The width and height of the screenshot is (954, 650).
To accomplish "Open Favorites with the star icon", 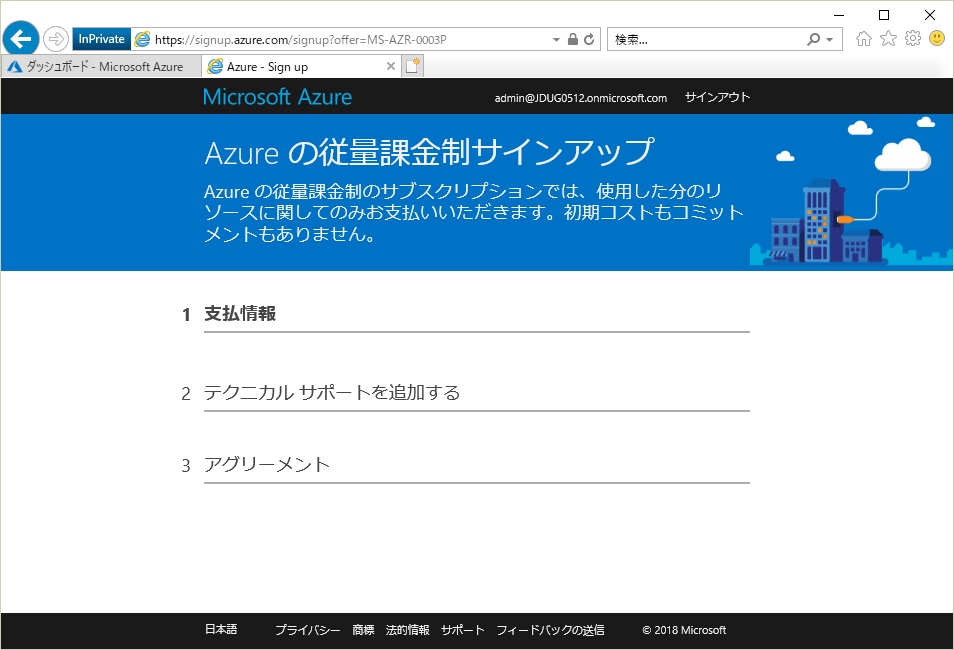I will pyautogui.click(x=888, y=39).
